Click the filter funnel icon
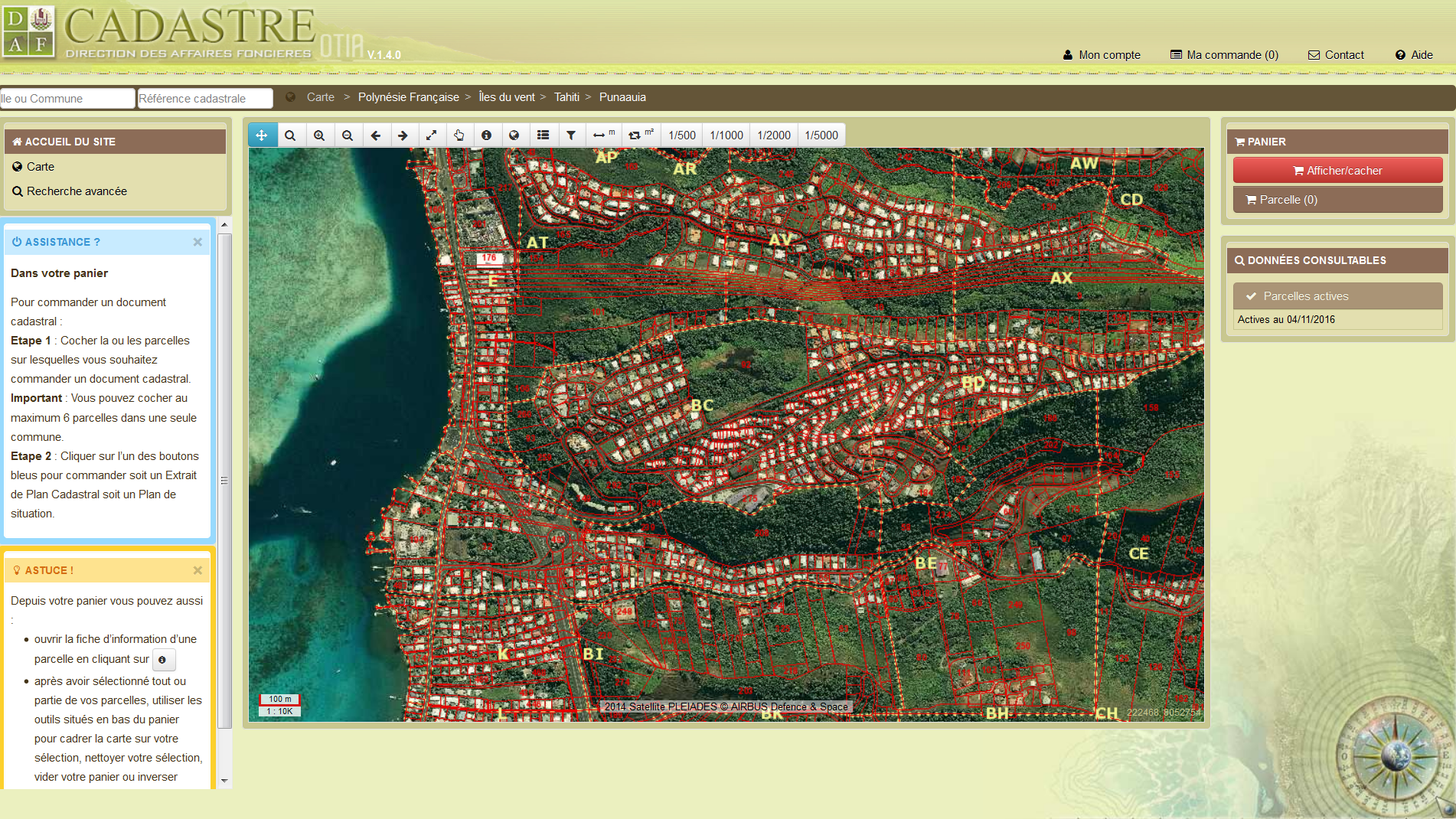 click(x=571, y=135)
